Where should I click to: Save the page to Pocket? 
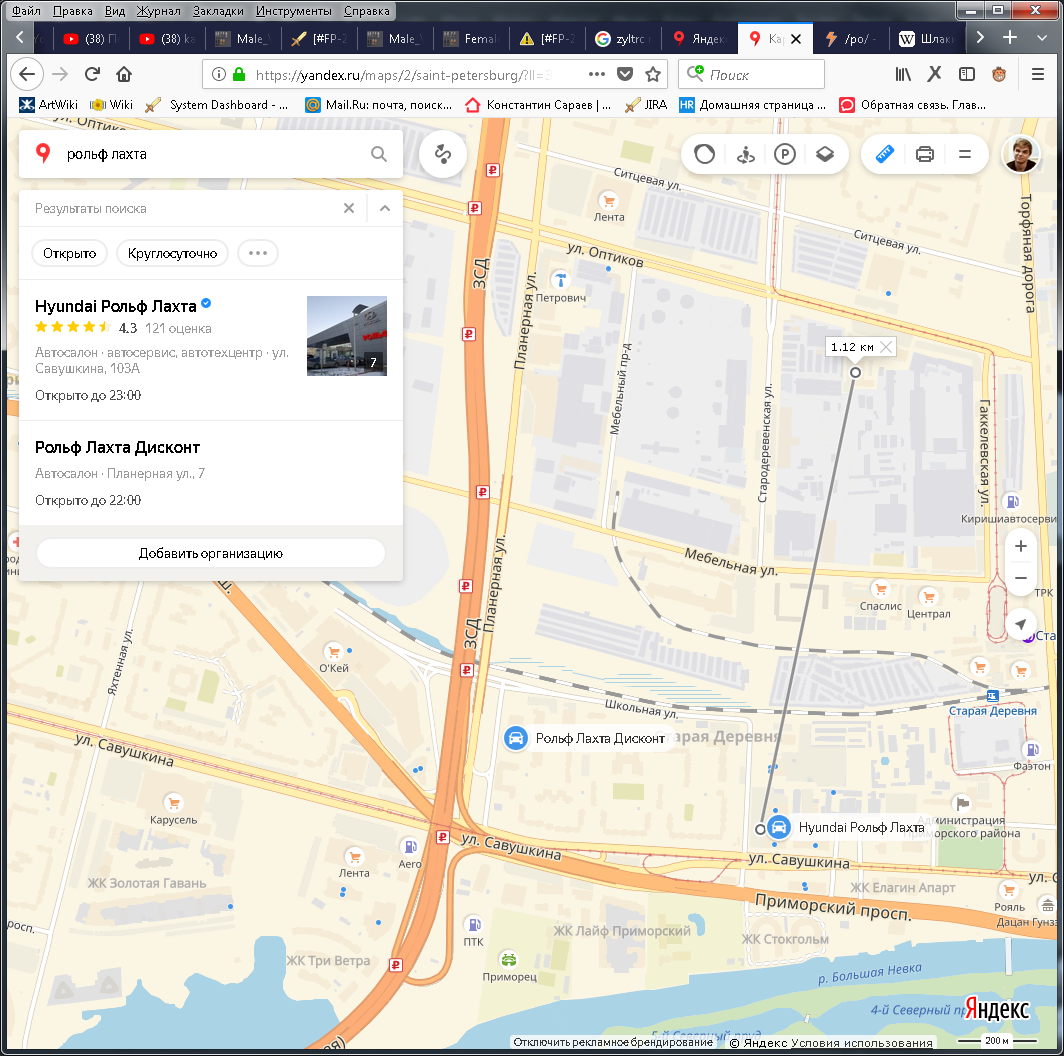click(625, 74)
